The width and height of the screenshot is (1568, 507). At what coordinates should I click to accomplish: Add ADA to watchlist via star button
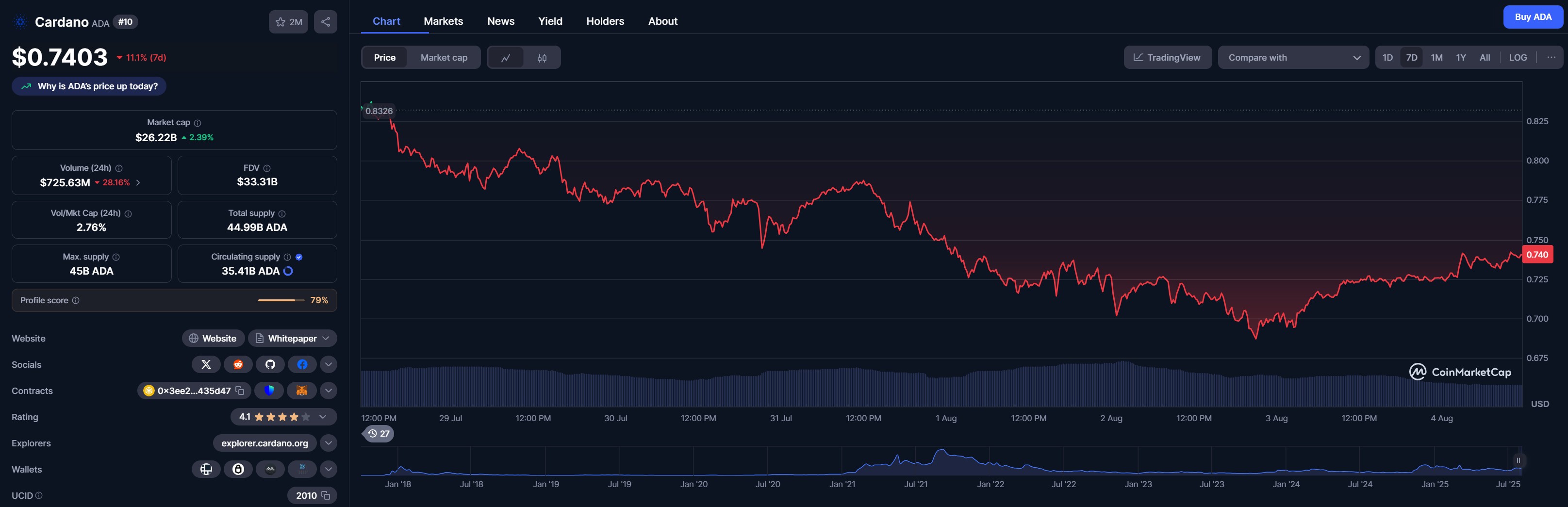[x=288, y=22]
